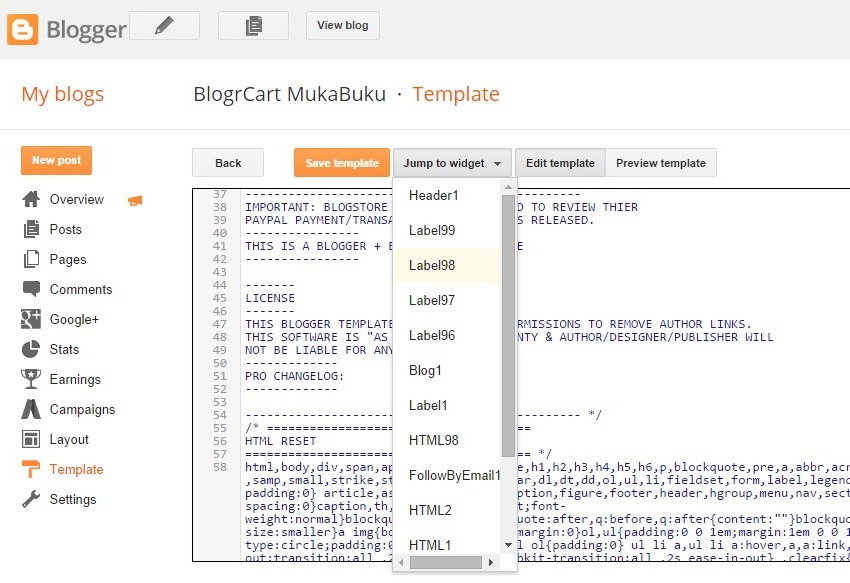
Task: Click HTML RESET line in editor
Action: click(x=280, y=441)
